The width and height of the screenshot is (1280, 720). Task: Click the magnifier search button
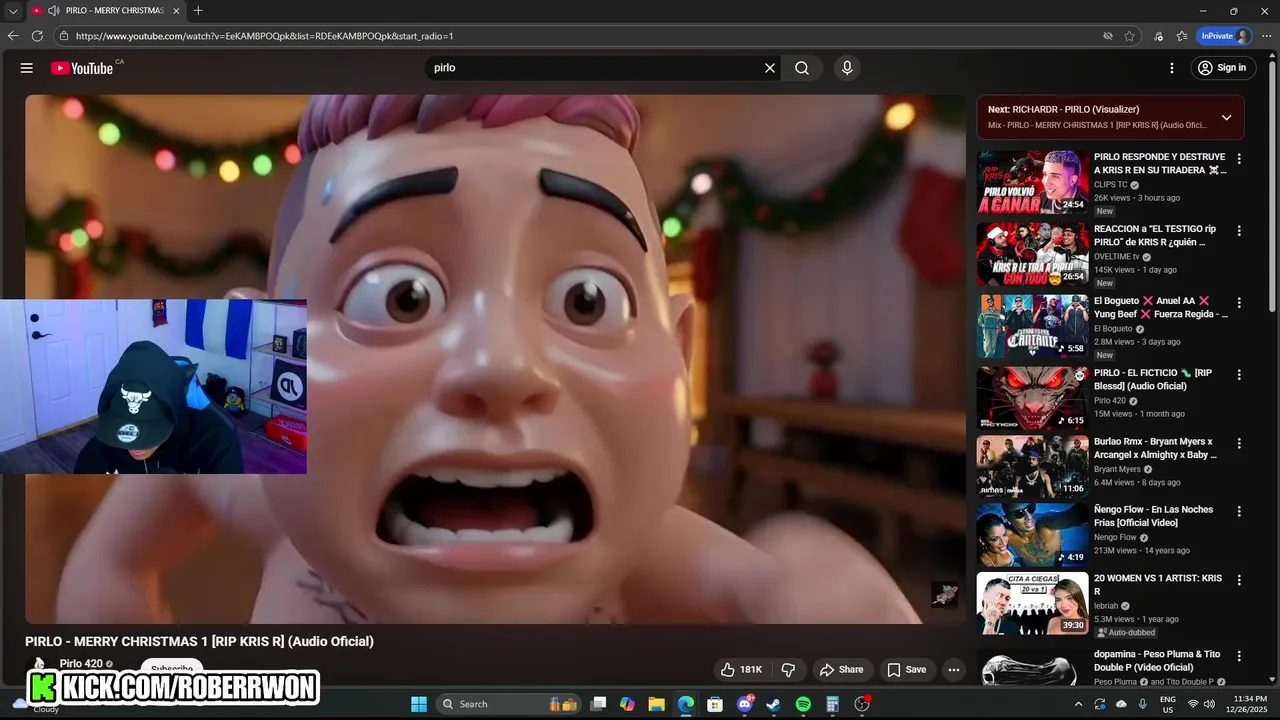pyautogui.click(x=802, y=68)
